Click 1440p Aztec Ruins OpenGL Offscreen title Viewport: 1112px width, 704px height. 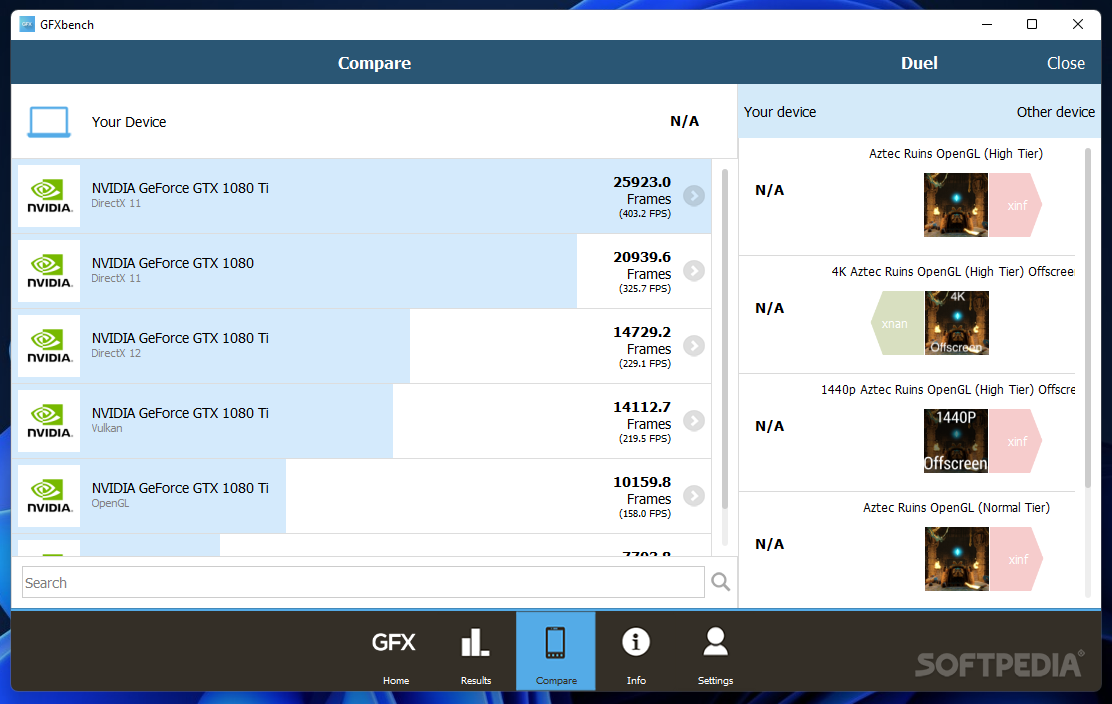pos(947,390)
